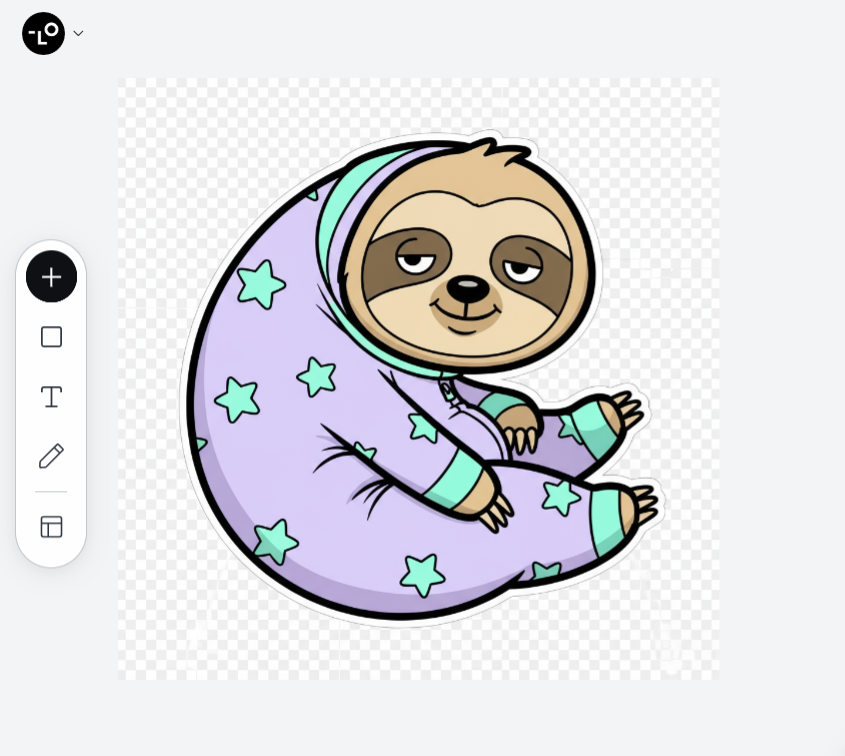Activate the pencil drawing tool
The width and height of the screenshot is (845, 756).
click(x=51, y=456)
